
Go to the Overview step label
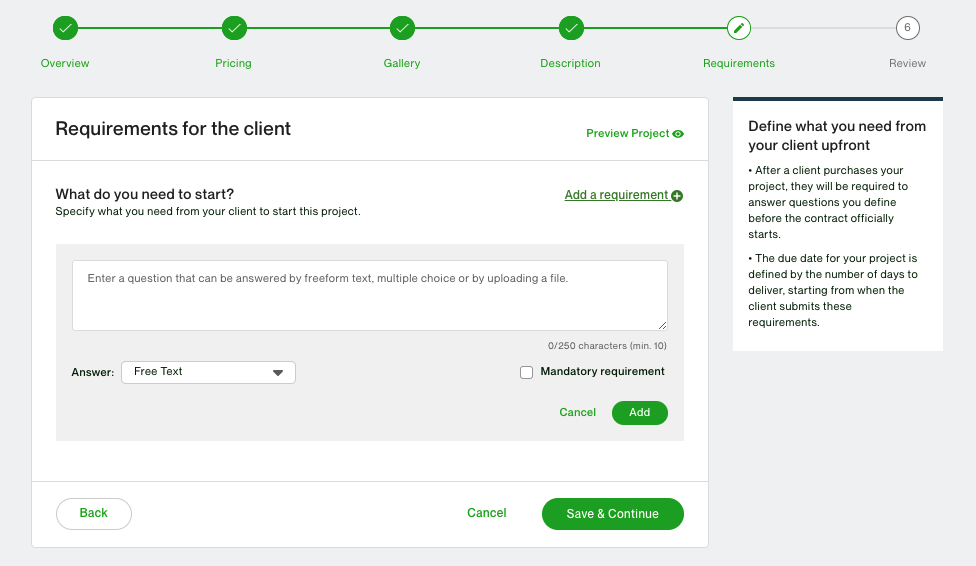pos(65,63)
